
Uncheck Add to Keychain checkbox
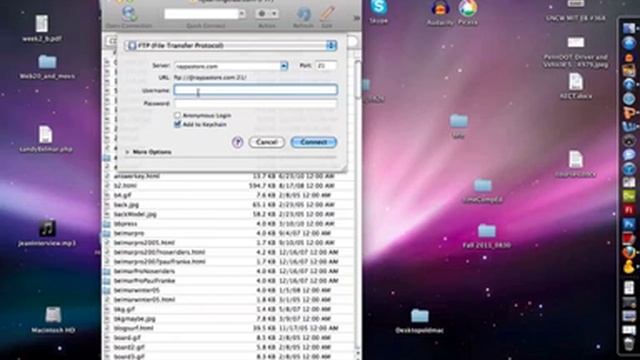177,124
